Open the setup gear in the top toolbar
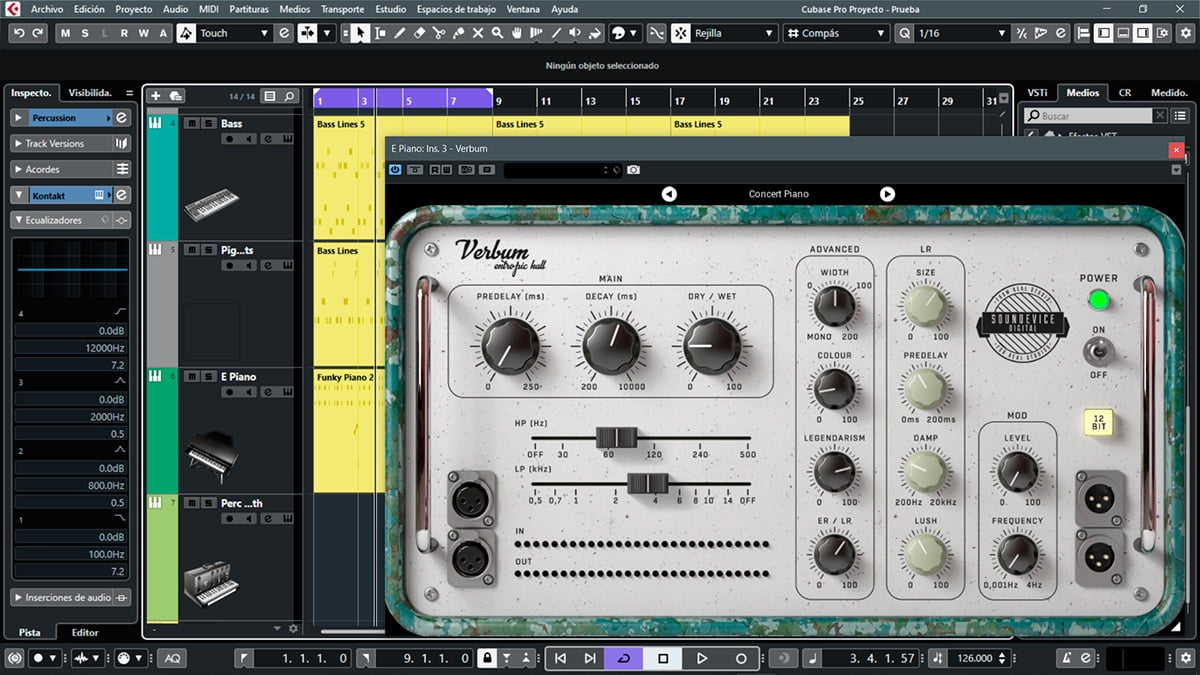The width and height of the screenshot is (1200, 675). (1185, 33)
